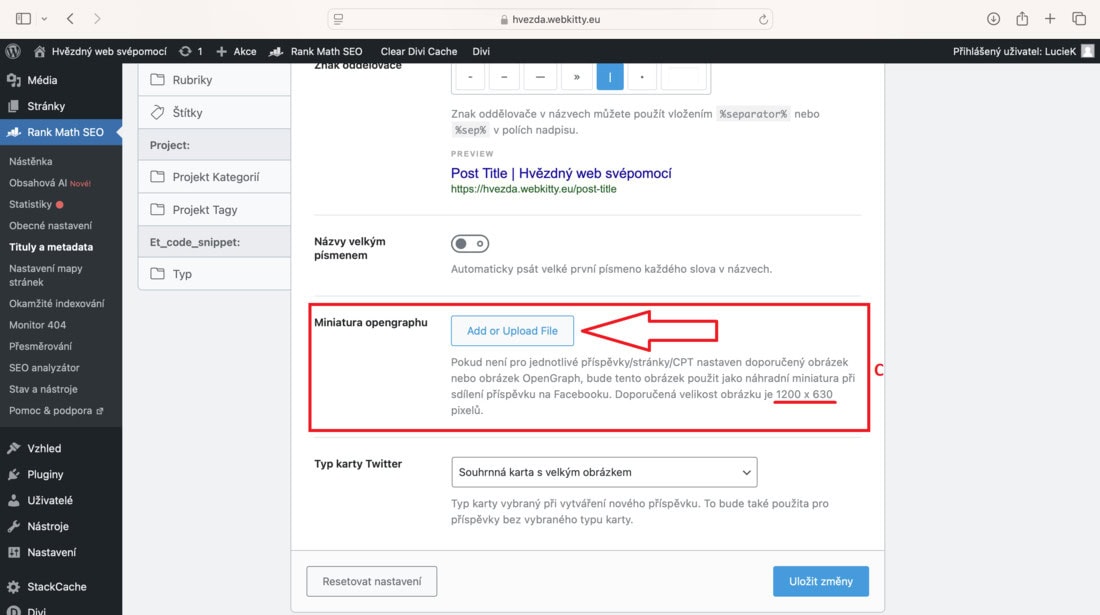Open the home icon for Hvězdný web svépomocí

pos(39,51)
